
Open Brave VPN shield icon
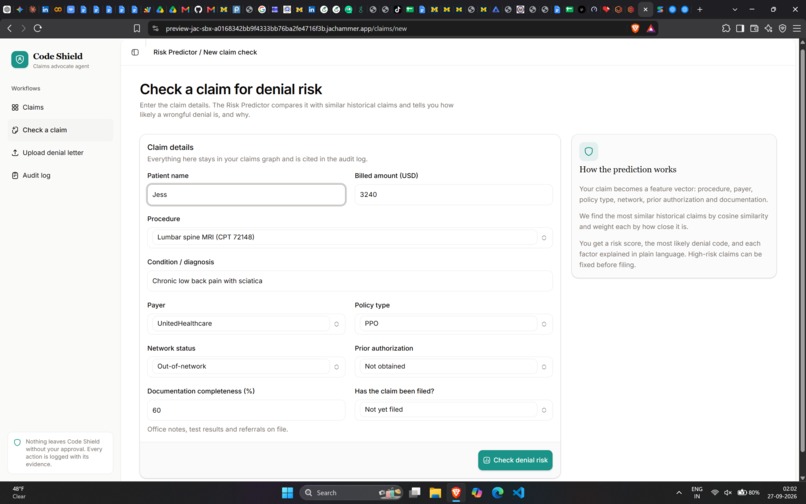(x=782, y=28)
